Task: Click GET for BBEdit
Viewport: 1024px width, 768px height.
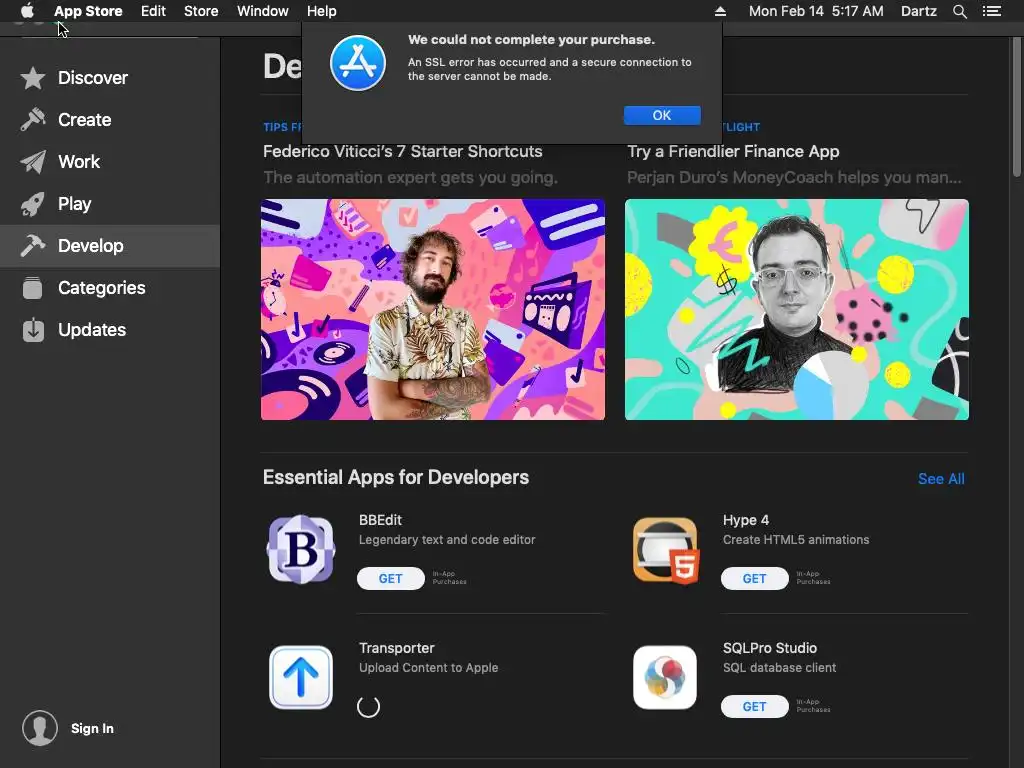Action: coord(391,579)
